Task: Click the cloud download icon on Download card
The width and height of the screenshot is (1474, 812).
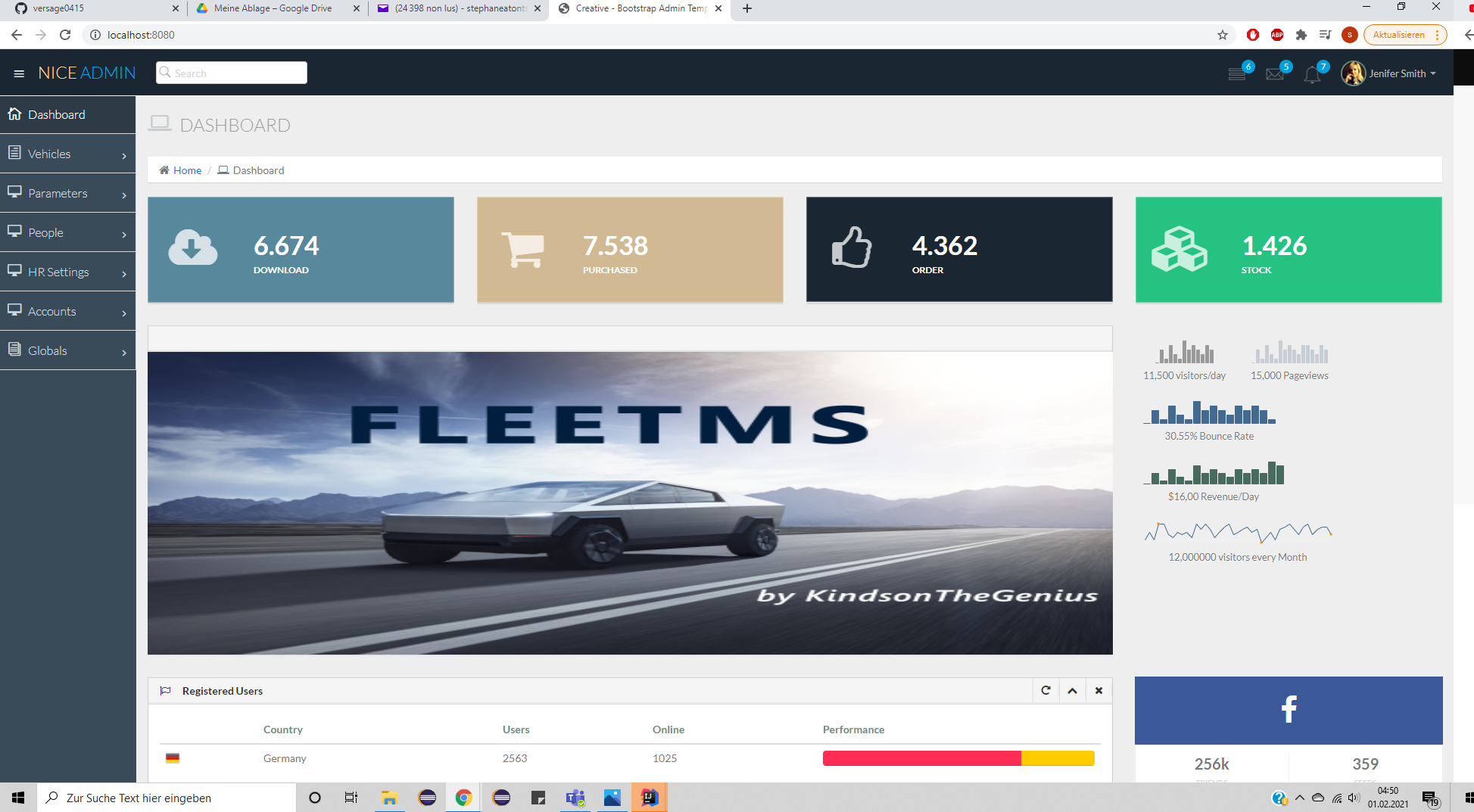Action: [192, 247]
